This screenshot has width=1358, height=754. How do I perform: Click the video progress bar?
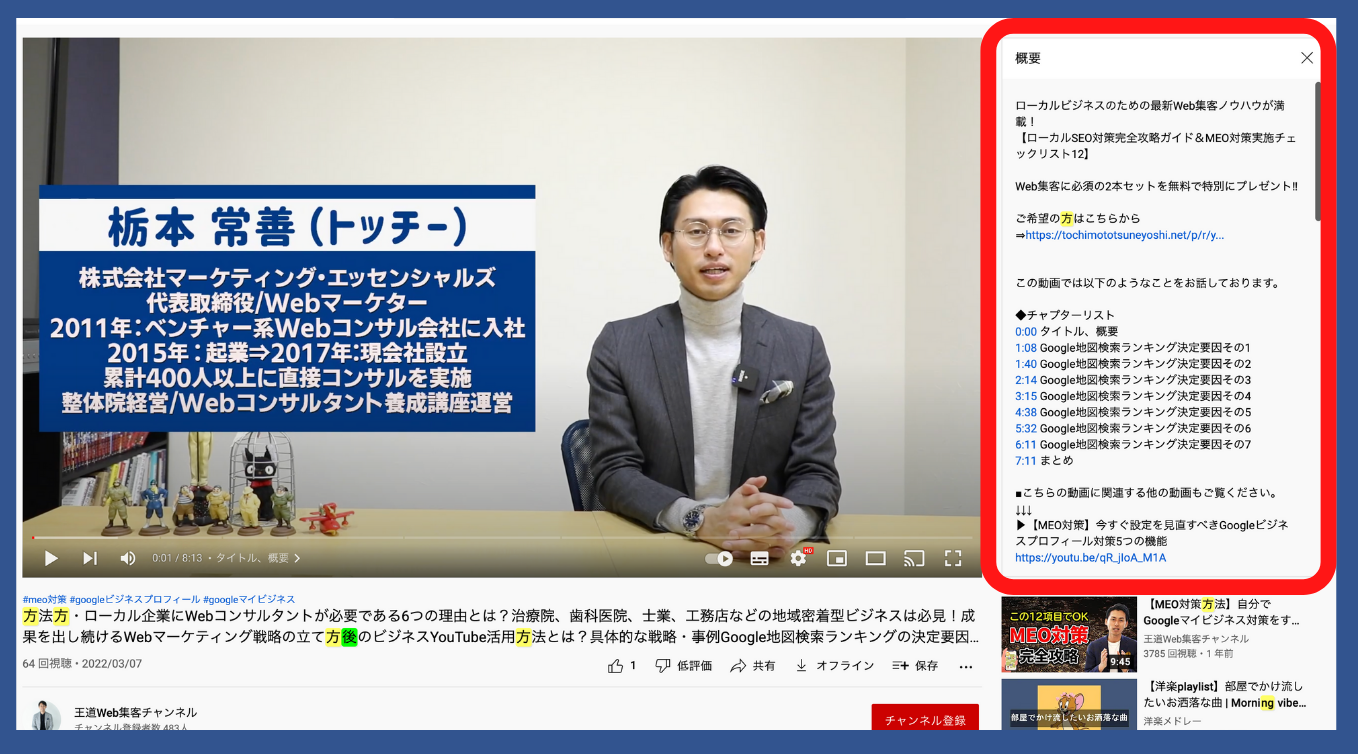tap(502, 539)
